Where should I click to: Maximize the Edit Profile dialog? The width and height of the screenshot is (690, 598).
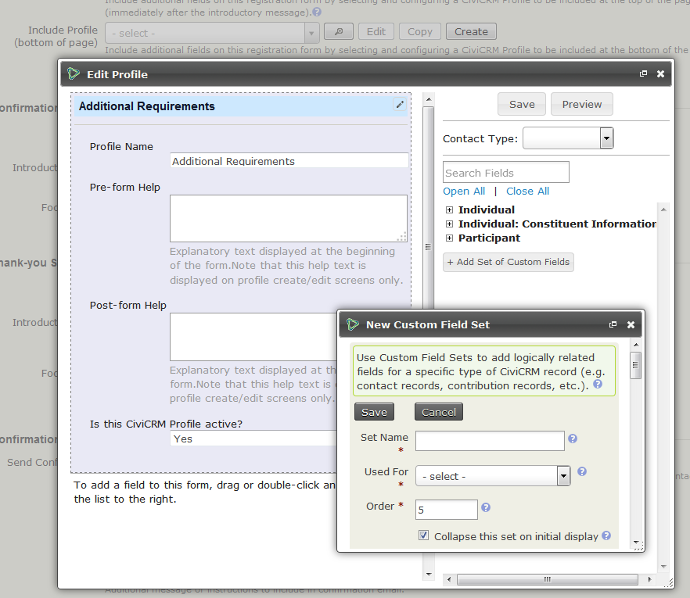tap(644, 74)
